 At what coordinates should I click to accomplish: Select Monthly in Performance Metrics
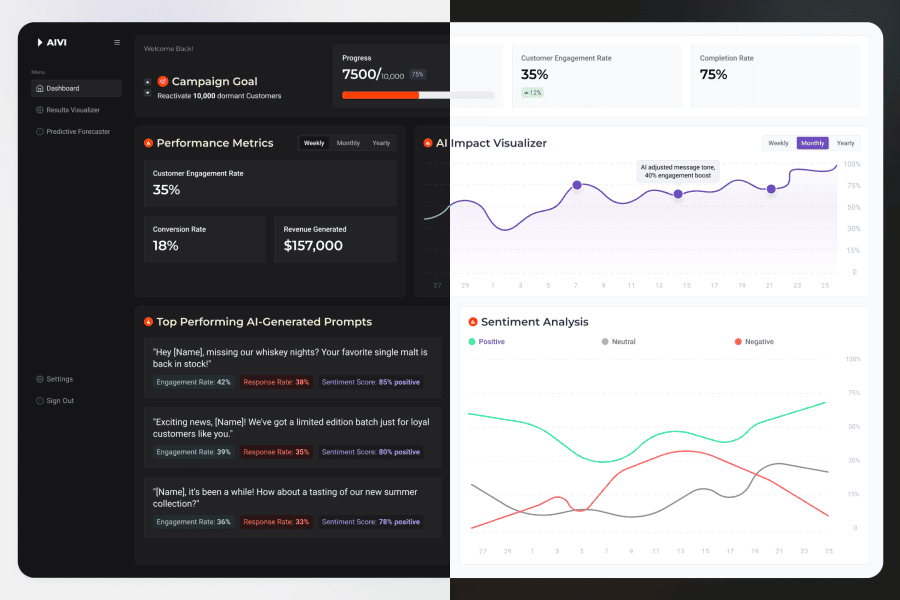pos(348,143)
